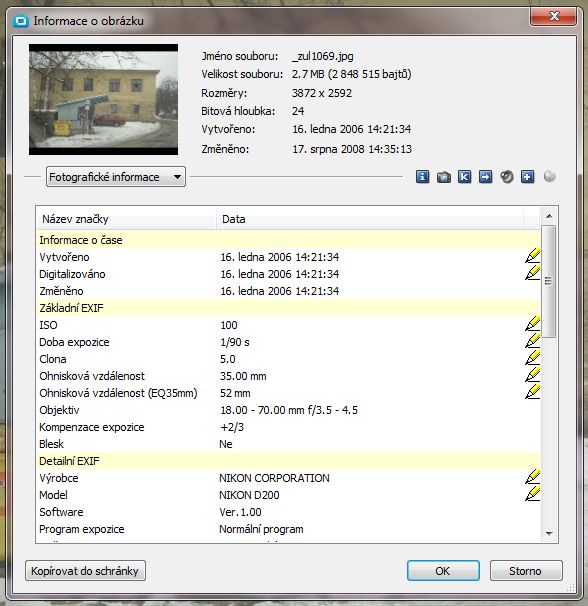Click the camera icon in toolbar
This screenshot has width=588, height=606.
[443, 177]
